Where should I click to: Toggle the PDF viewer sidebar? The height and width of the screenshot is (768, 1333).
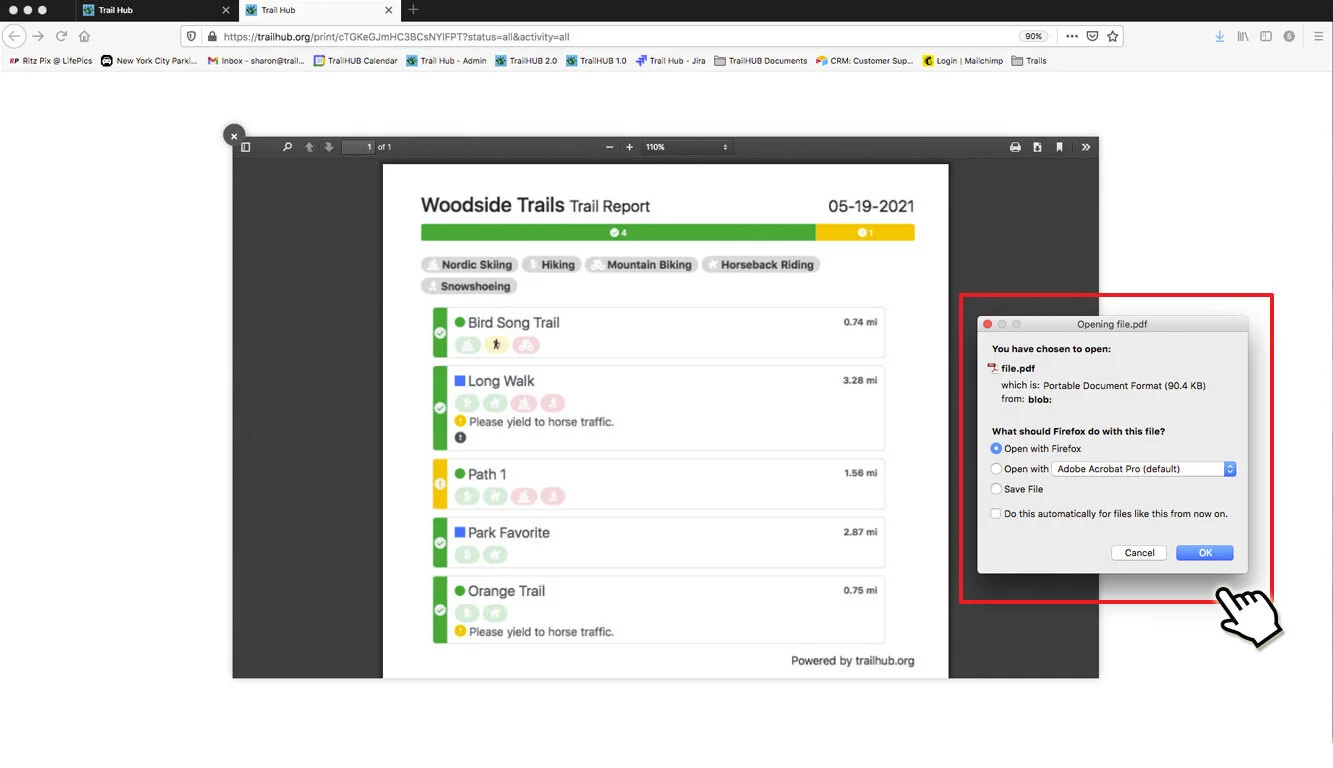click(246, 147)
